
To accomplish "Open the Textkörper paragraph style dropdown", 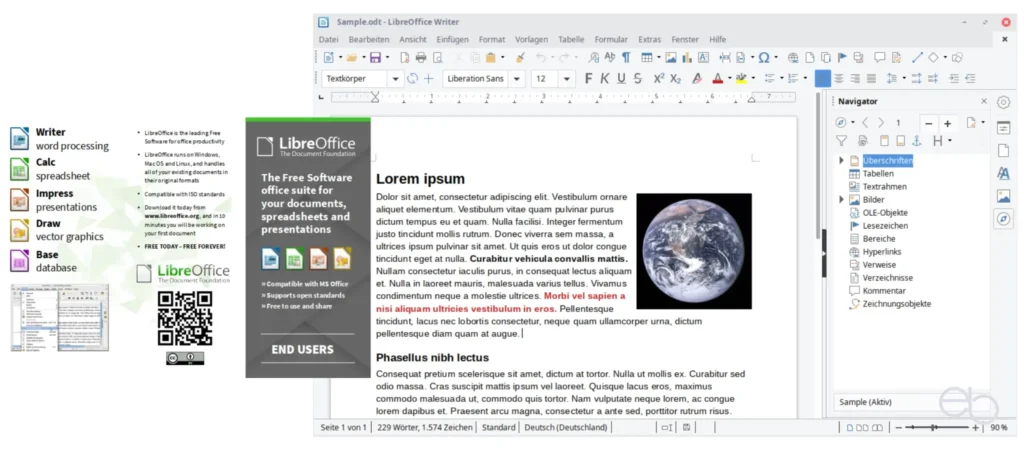I will point(395,78).
